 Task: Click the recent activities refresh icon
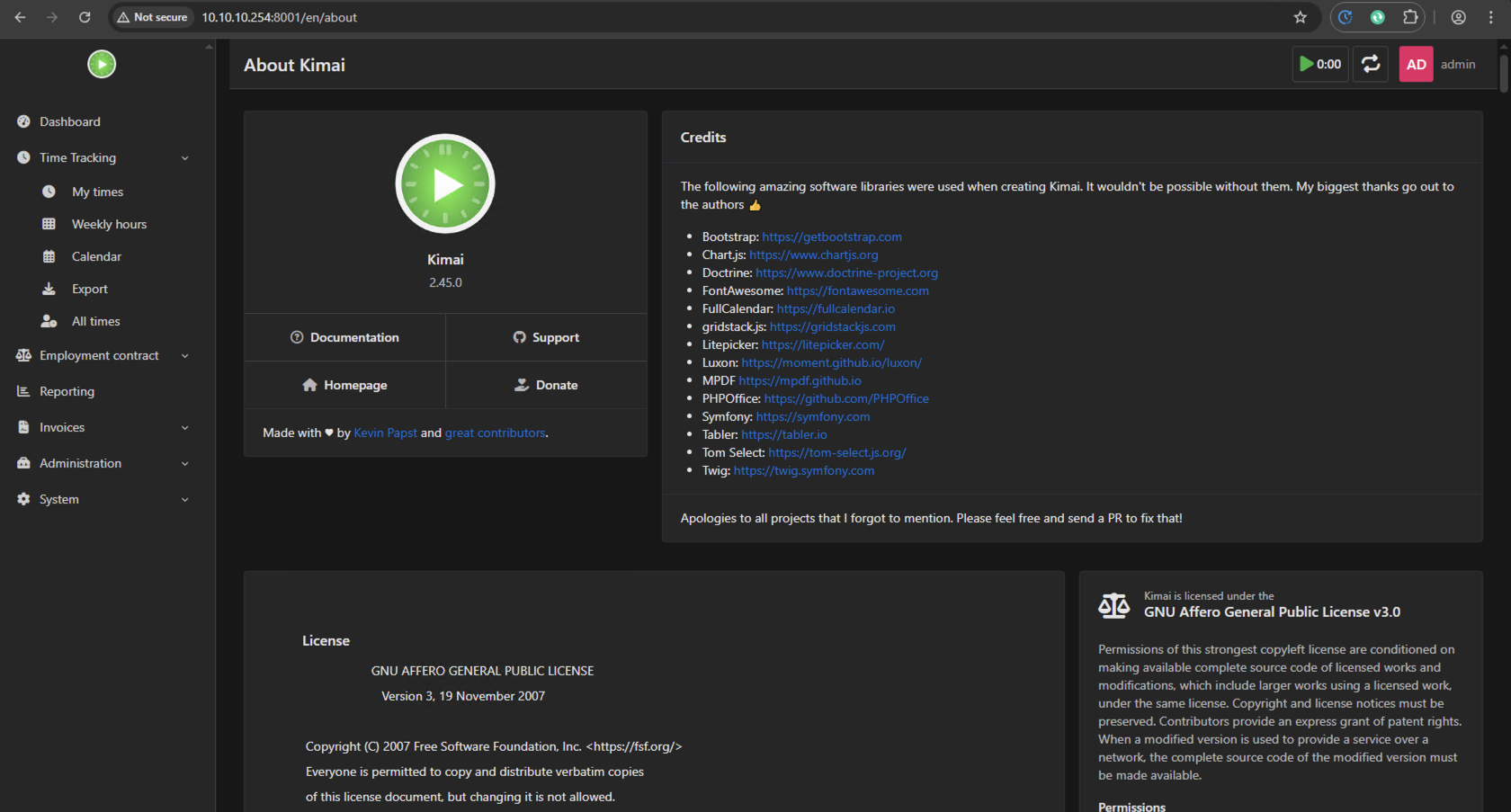[x=1371, y=64]
